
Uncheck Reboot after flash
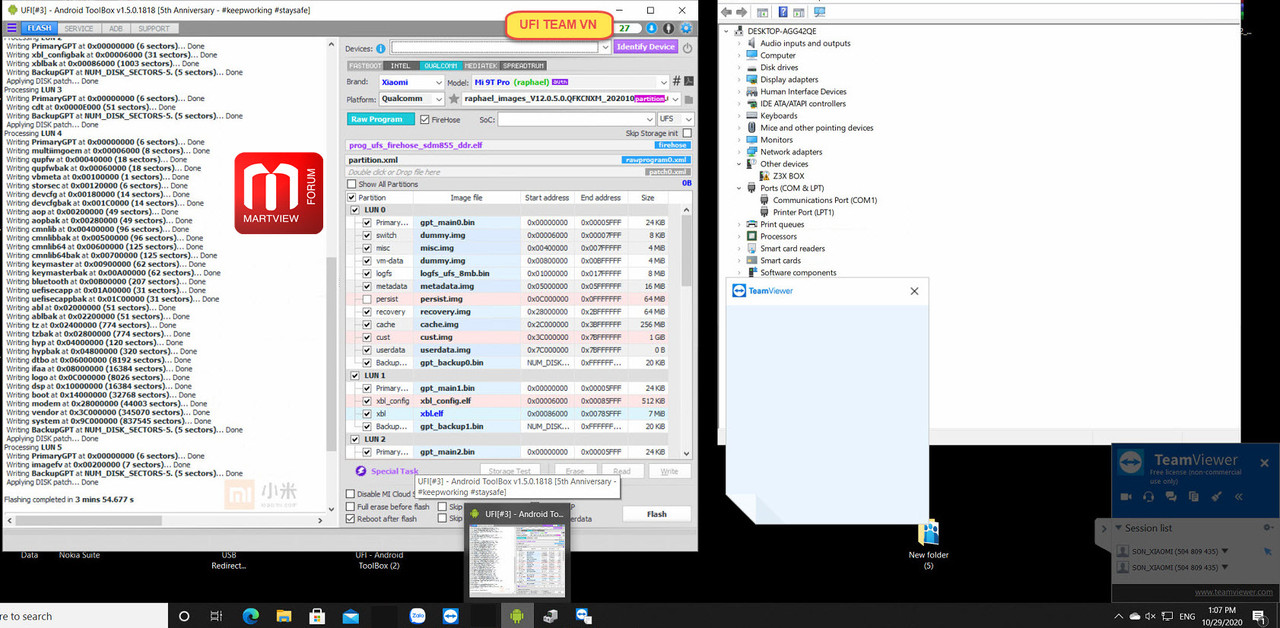(350, 519)
